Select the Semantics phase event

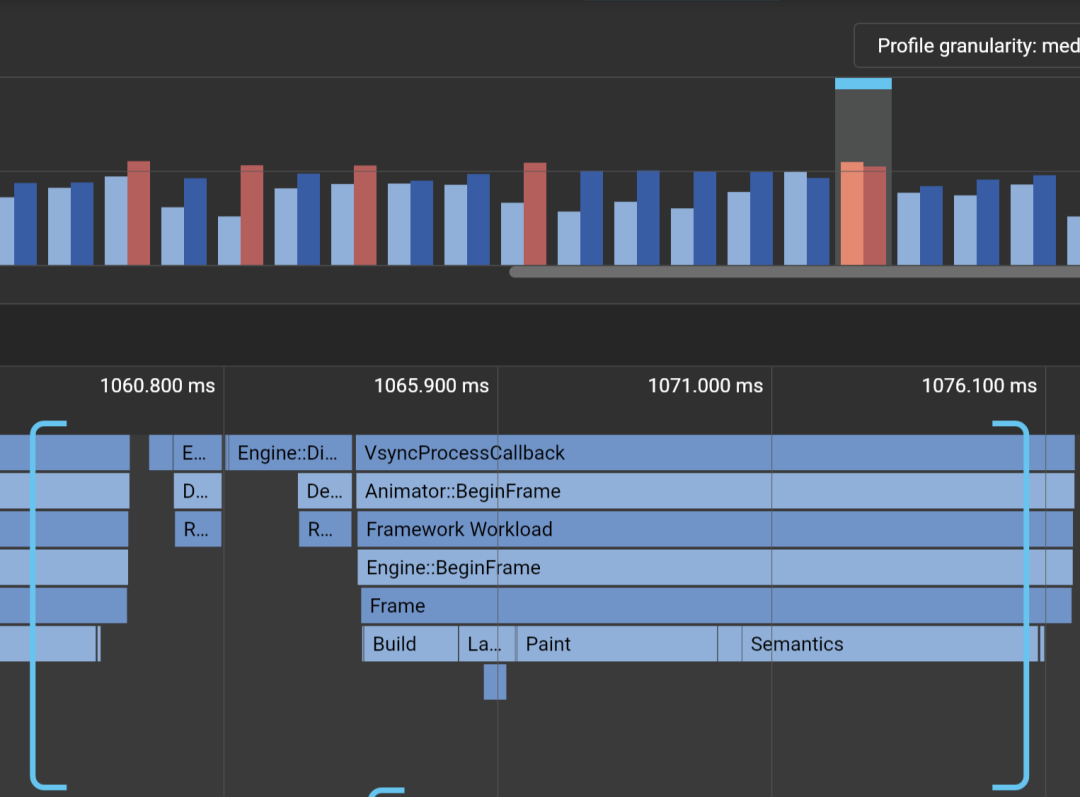(888, 644)
